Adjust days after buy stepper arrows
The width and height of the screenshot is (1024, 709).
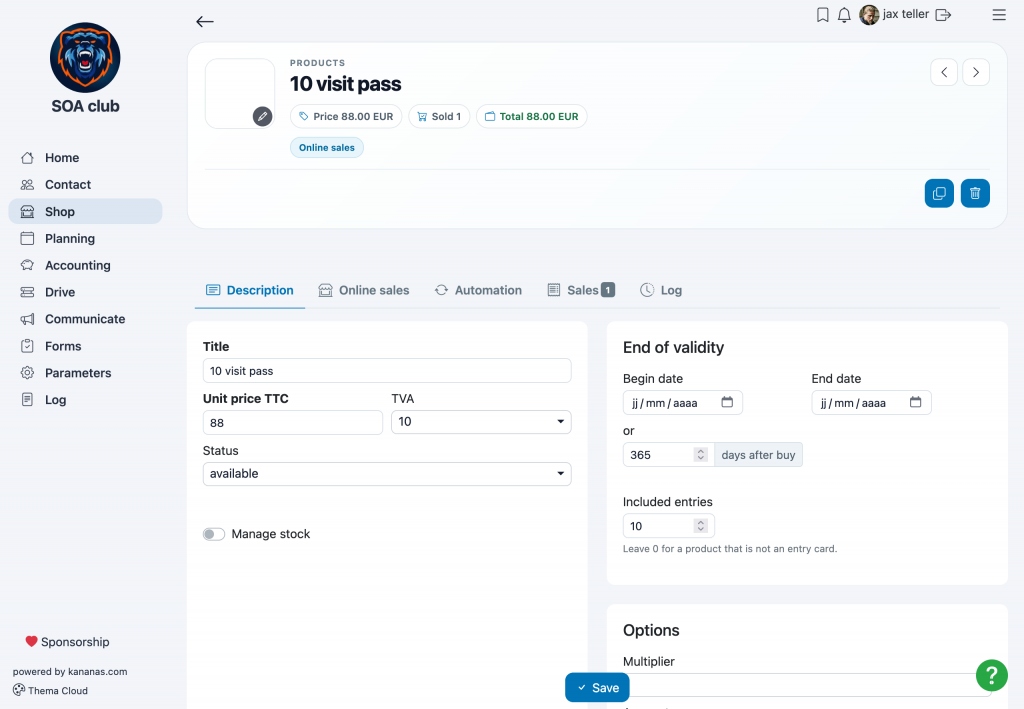point(701,454)
